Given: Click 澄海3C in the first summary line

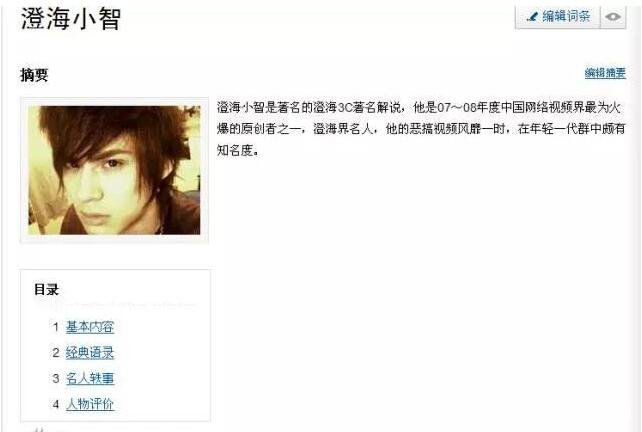Looking at the screenshot, I should pyautogui.click(x=330, y=108).
